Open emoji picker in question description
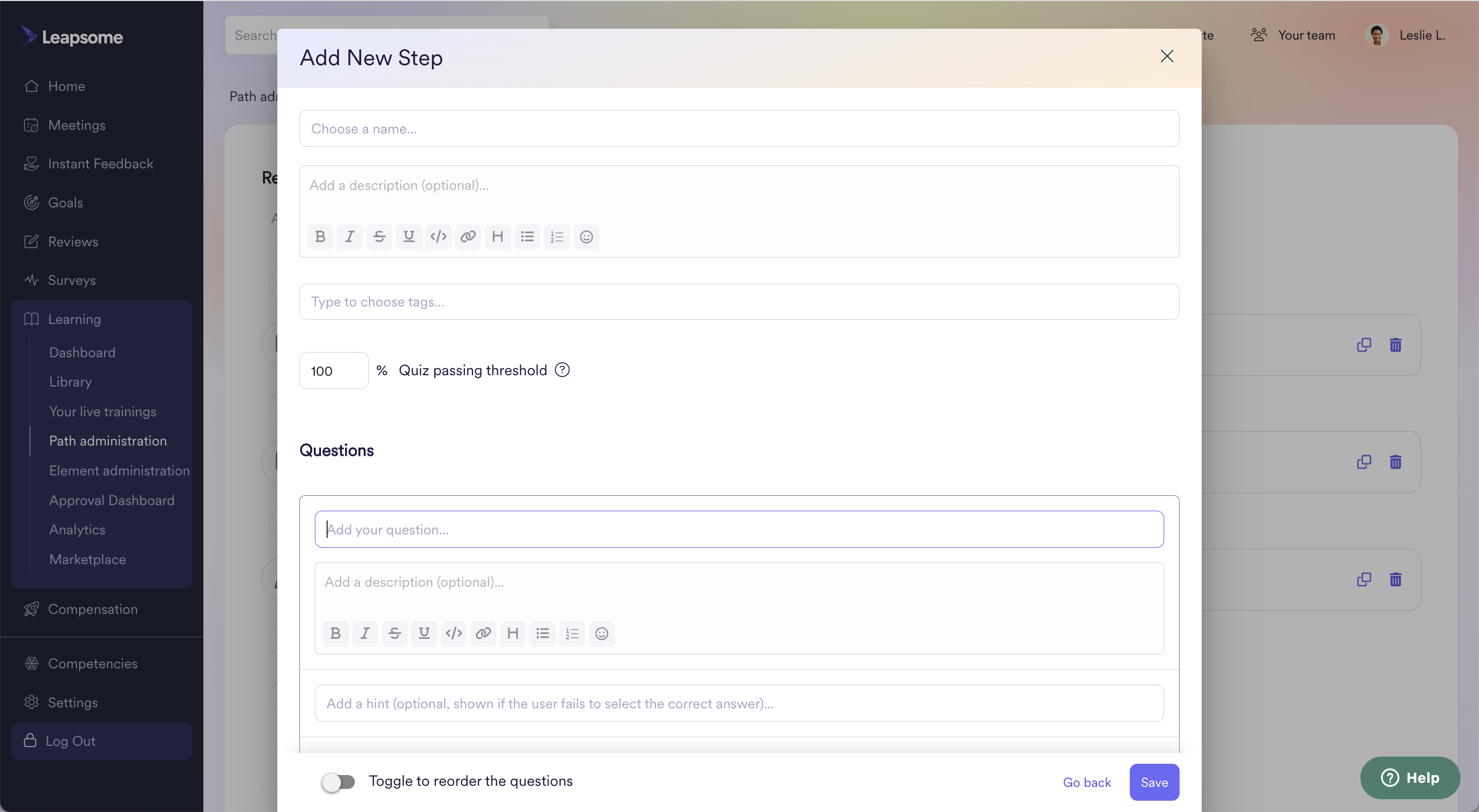This screenshot has height=812, width=1479. (x=602, y=633)
